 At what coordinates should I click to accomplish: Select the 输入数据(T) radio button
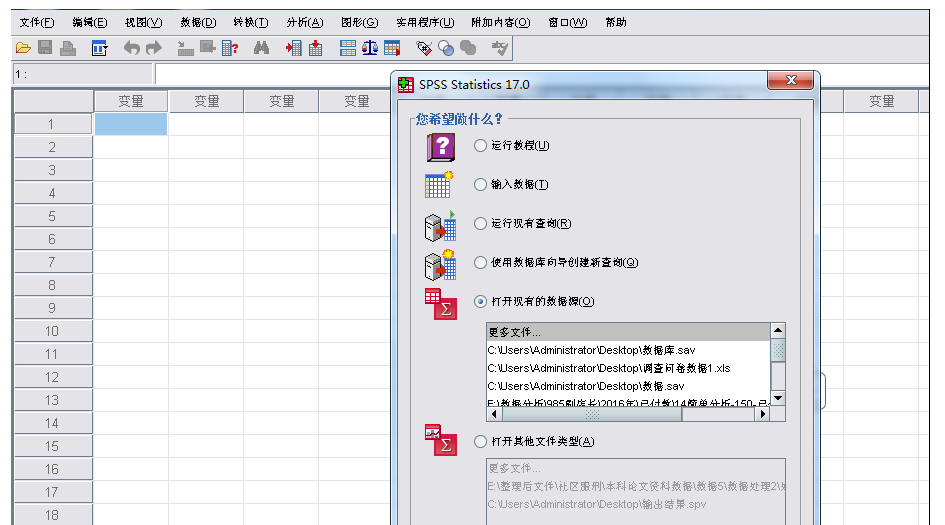[480, 184]
